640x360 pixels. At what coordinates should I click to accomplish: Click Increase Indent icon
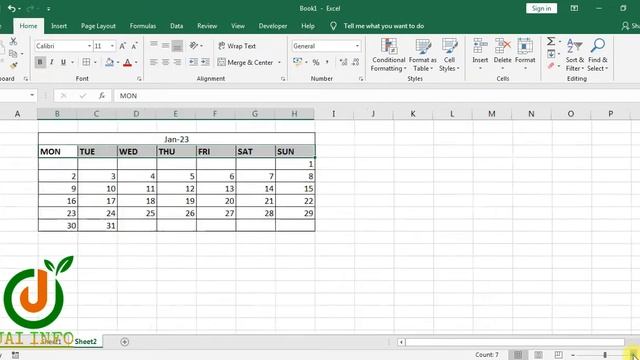[205, 62]
